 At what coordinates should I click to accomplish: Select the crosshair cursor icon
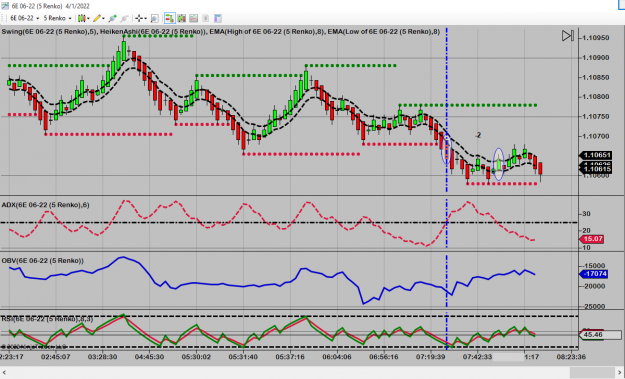coord(139,18)
